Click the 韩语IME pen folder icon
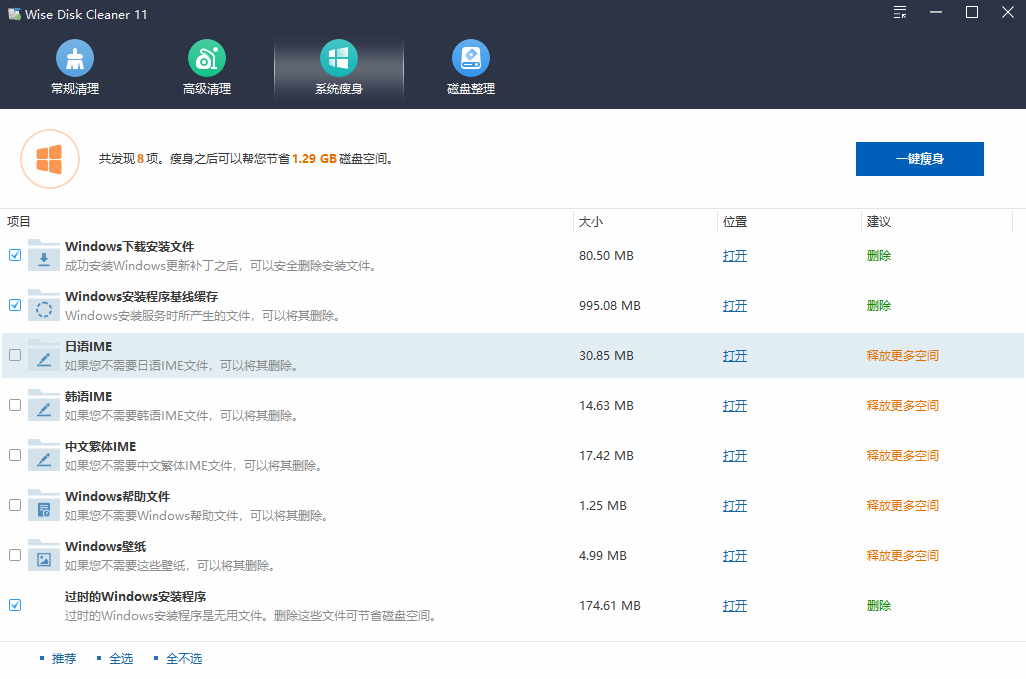 (44, 406)
